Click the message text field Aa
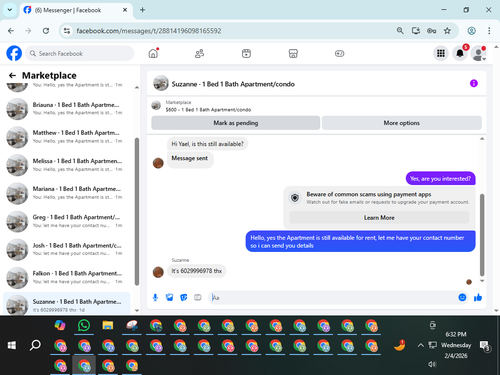500x375 pixels. coord(333,297)
